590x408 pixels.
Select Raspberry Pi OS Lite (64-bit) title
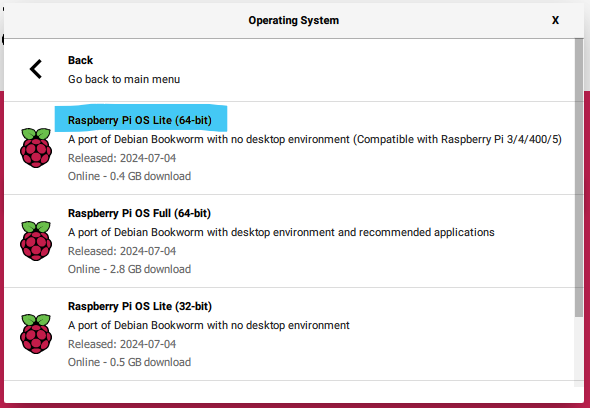click(x=140, y=120)
